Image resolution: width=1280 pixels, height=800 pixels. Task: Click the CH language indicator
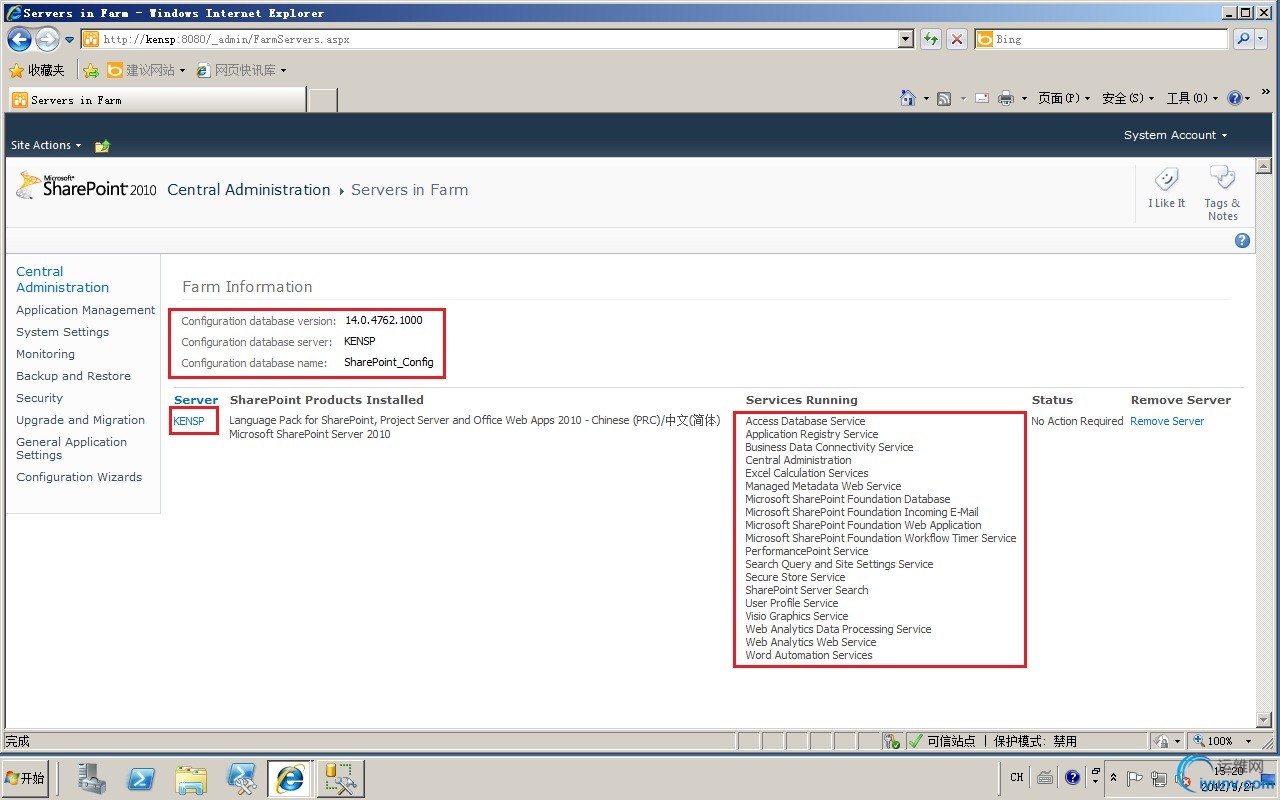pyautogui.click(x=1017, y=777)
